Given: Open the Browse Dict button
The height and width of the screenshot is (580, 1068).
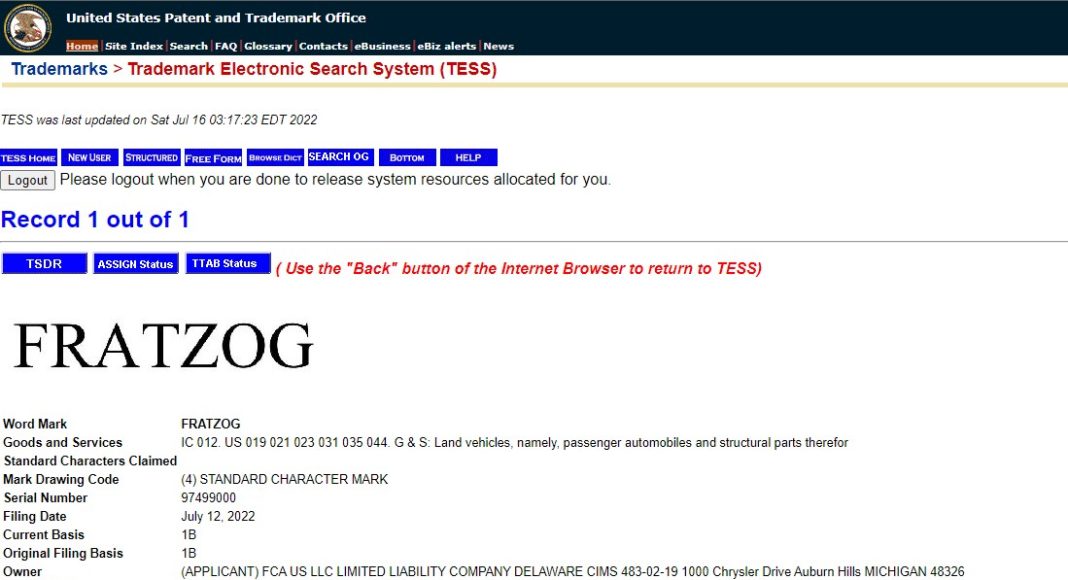Looking at the screenshot, I should (275, 158).
